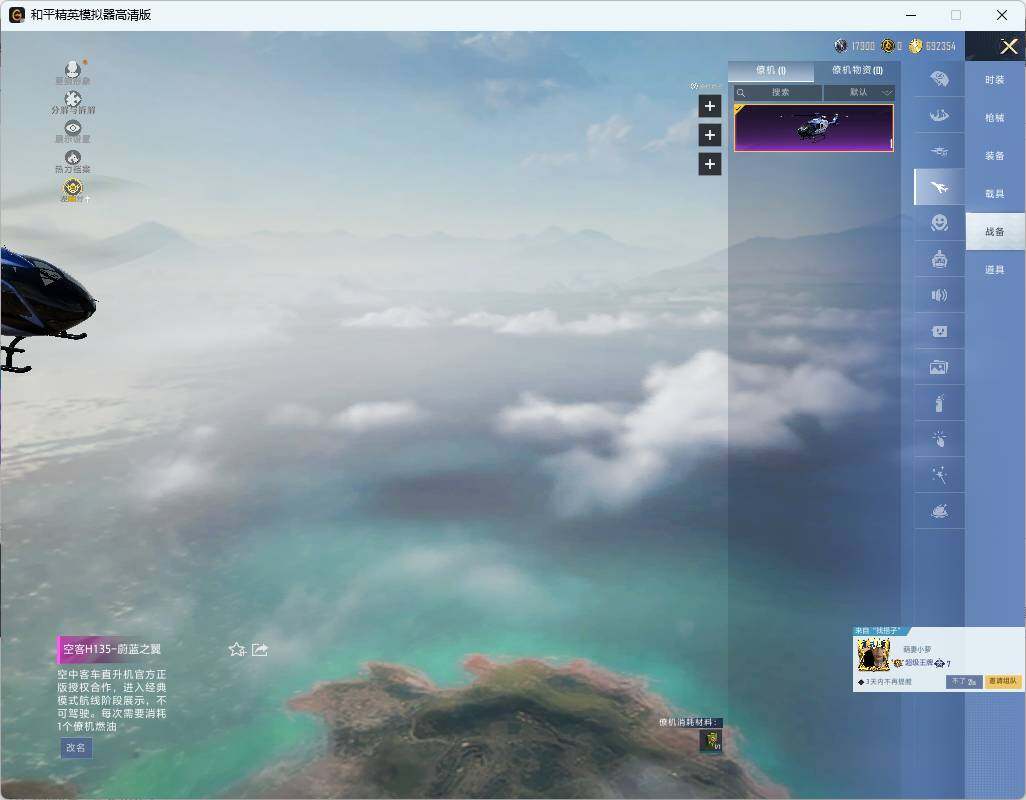The image size is (1026, 800).
Task: Open 分解与拆解 disassemble tool
Action: pyautogui.click(x=73, y=102)
